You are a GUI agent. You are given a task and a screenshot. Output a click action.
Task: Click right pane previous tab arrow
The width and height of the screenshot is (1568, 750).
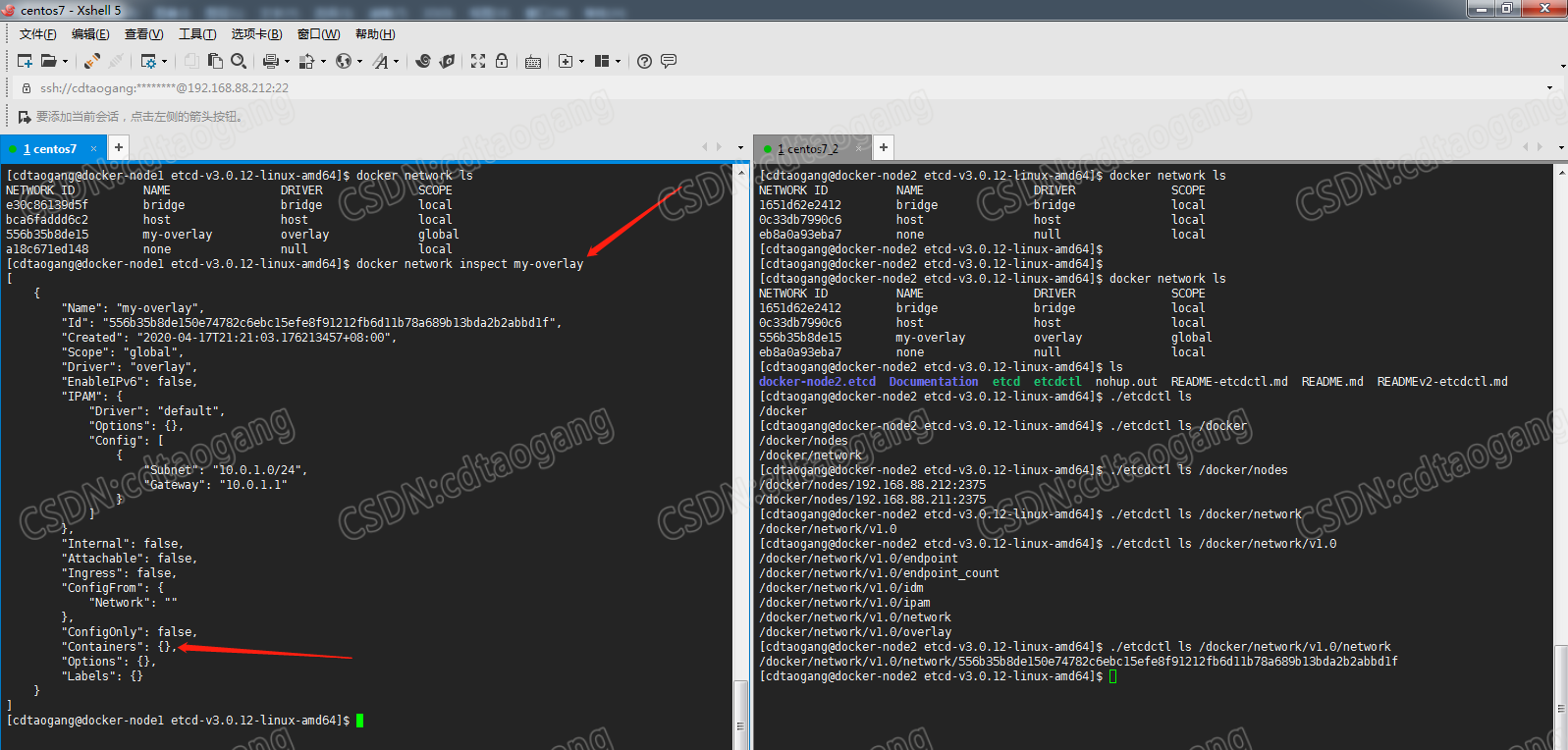(x=1526, y=147)
